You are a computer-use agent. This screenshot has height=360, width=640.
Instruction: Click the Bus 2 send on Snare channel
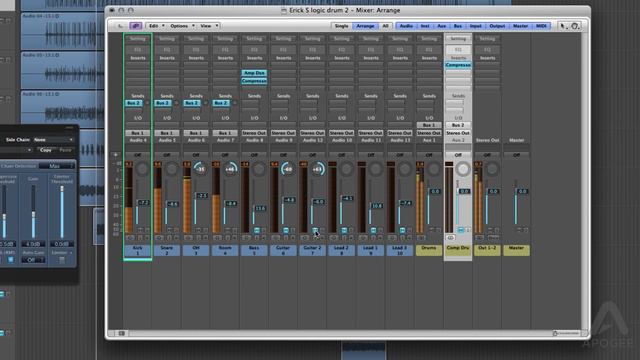click(163, 103)
